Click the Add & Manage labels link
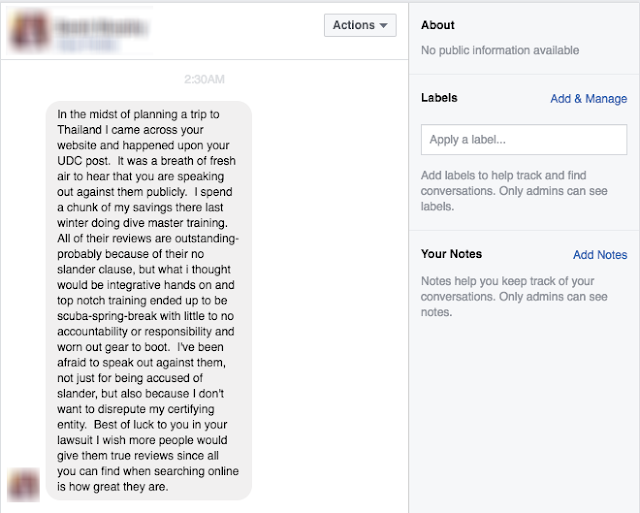 pos(588,99)
